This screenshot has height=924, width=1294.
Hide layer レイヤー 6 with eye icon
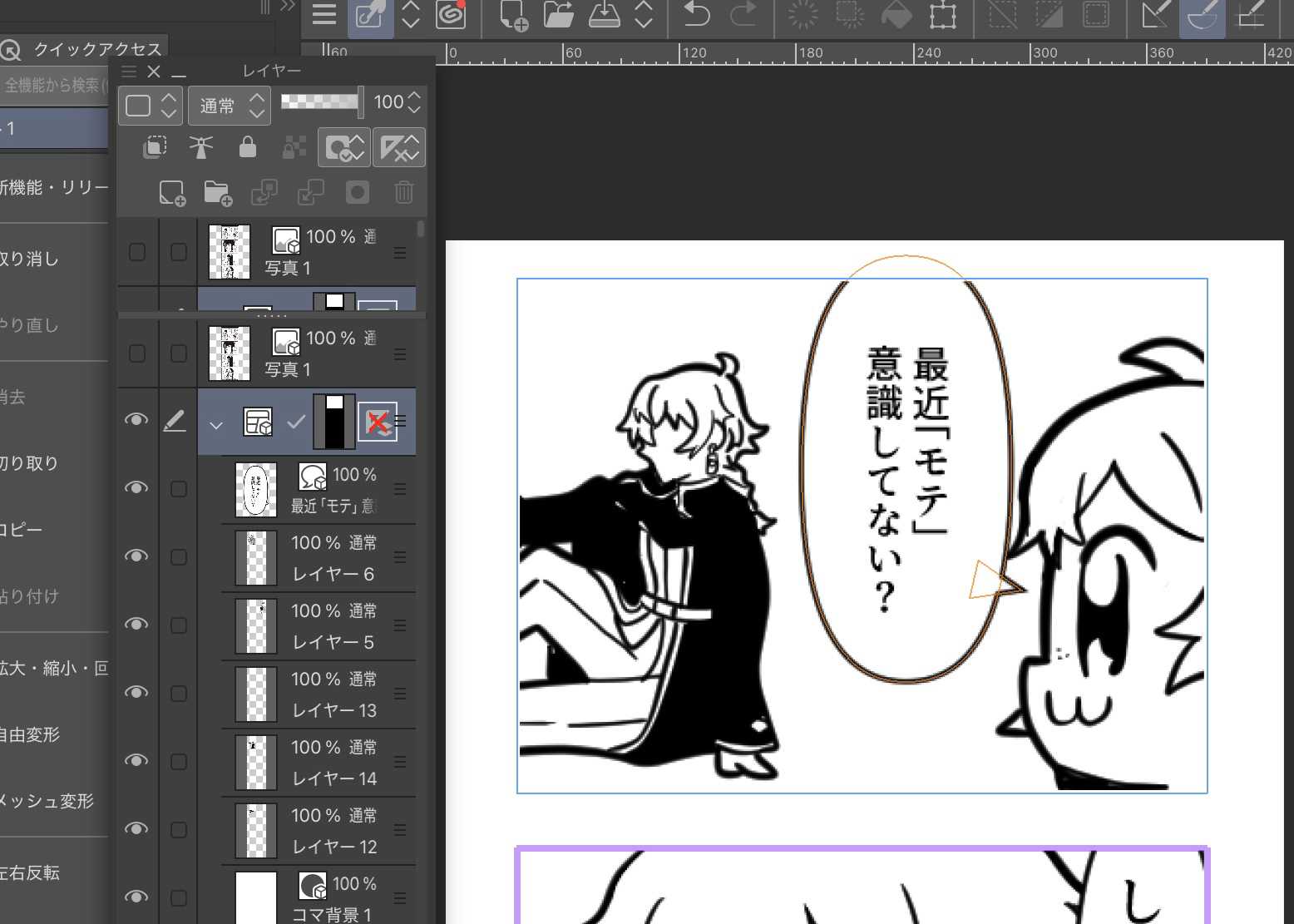(136, 556)
